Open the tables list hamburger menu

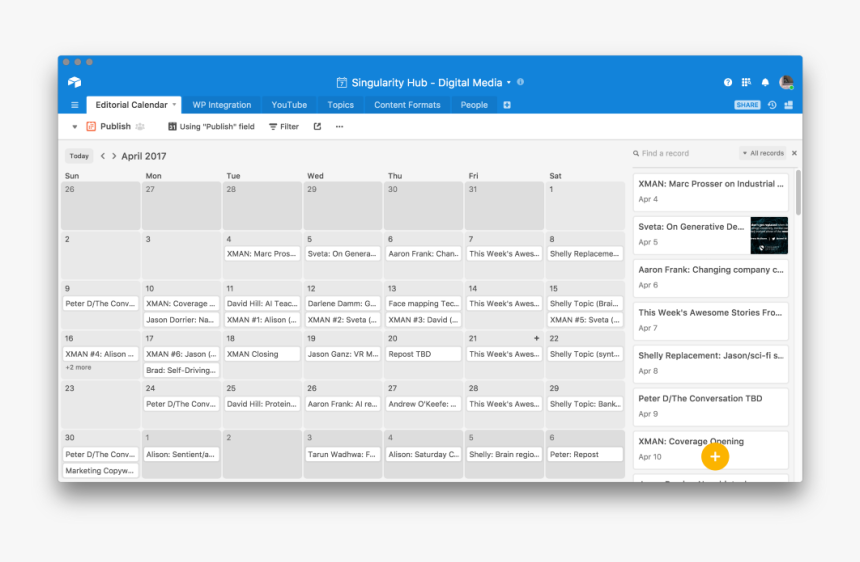pyautogui.click(x=75, y=105)
